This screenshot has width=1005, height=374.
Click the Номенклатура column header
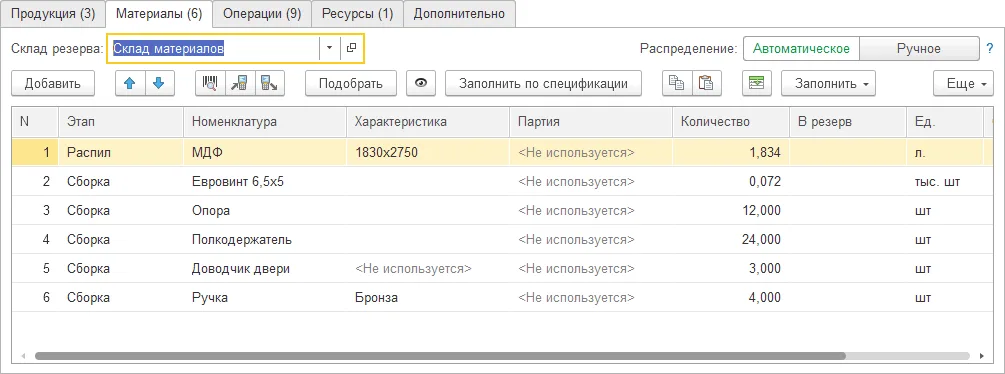265,122
